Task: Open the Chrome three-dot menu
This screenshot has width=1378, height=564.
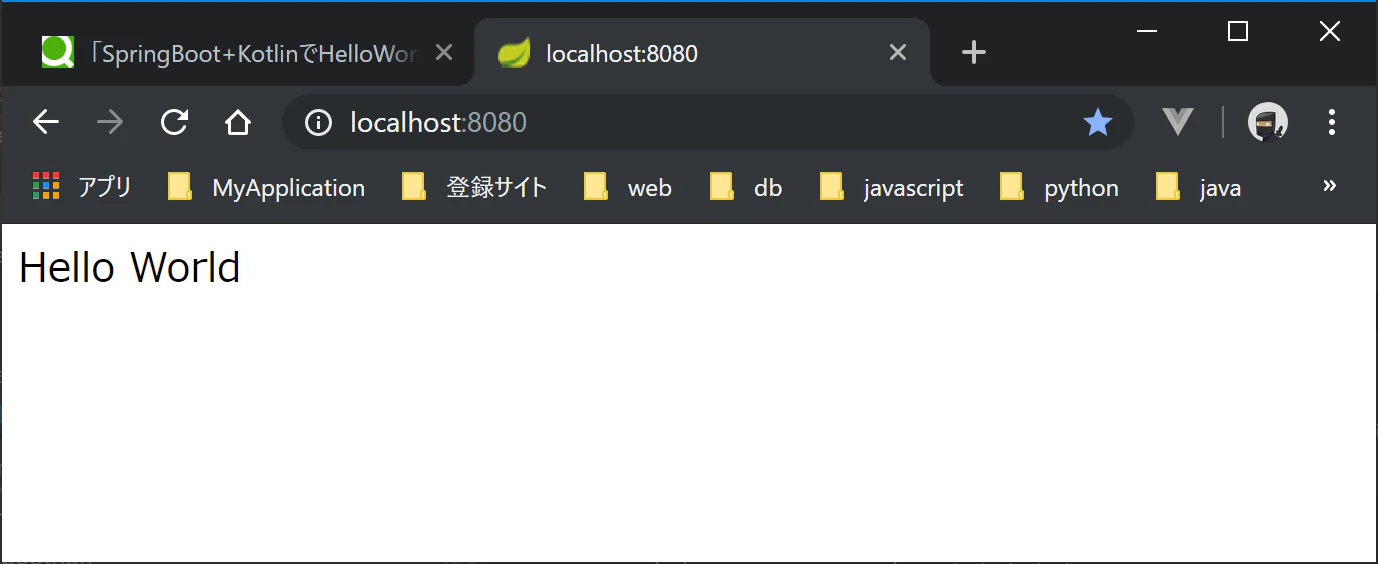Action: 1331,122
